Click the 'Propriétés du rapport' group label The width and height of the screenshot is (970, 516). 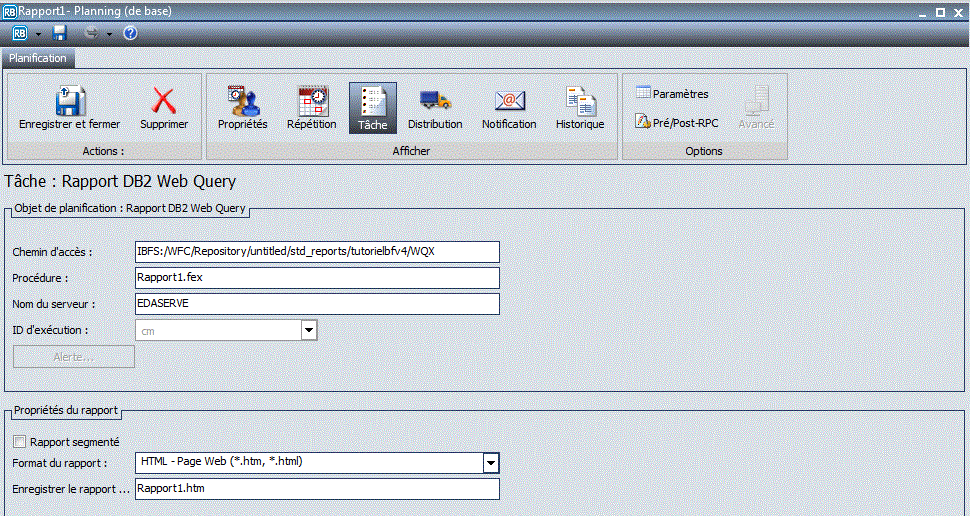point(66,410)
